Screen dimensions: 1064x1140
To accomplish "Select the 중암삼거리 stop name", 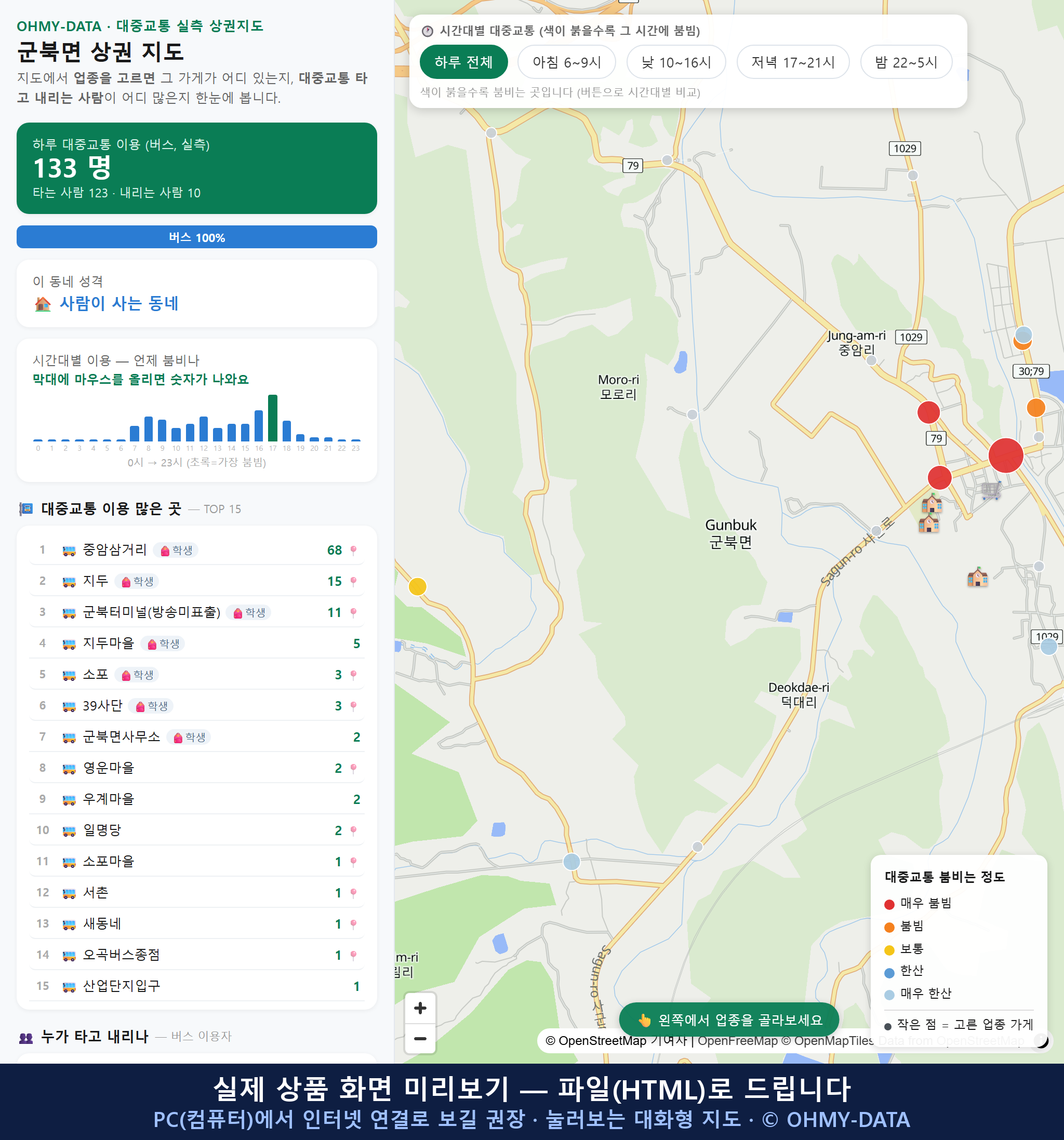I will pyautogui.click(x=115, y=549).
